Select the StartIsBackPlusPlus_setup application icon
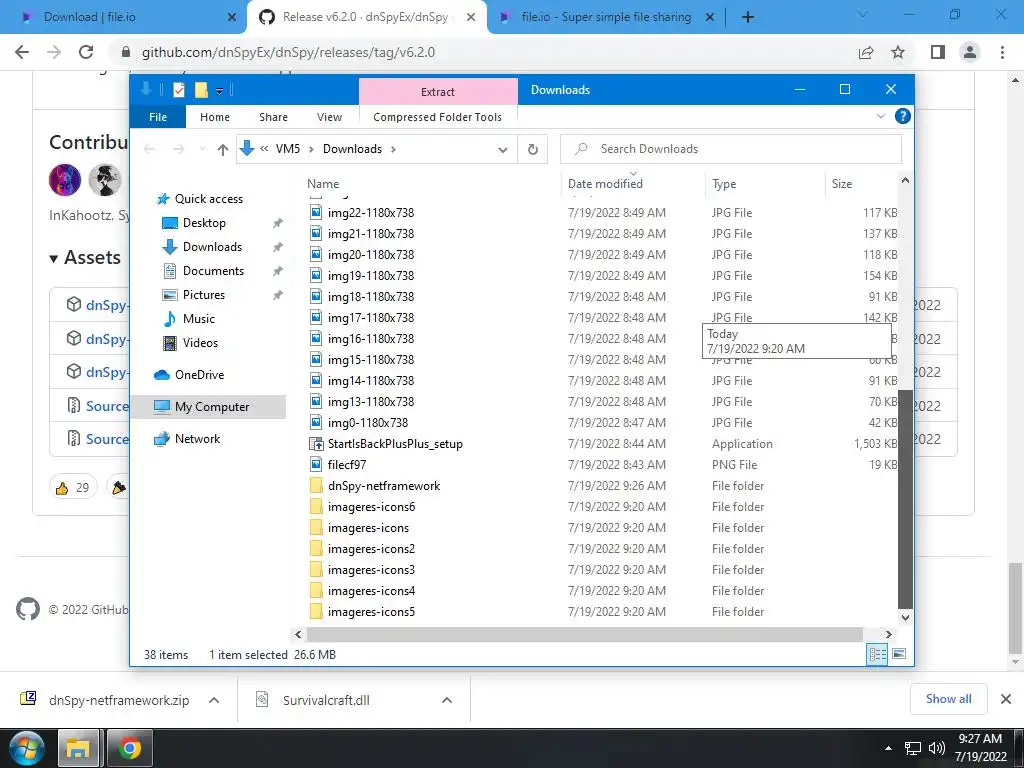Image resolution: width=1024 pixels, height=768 pixels. 316,444
